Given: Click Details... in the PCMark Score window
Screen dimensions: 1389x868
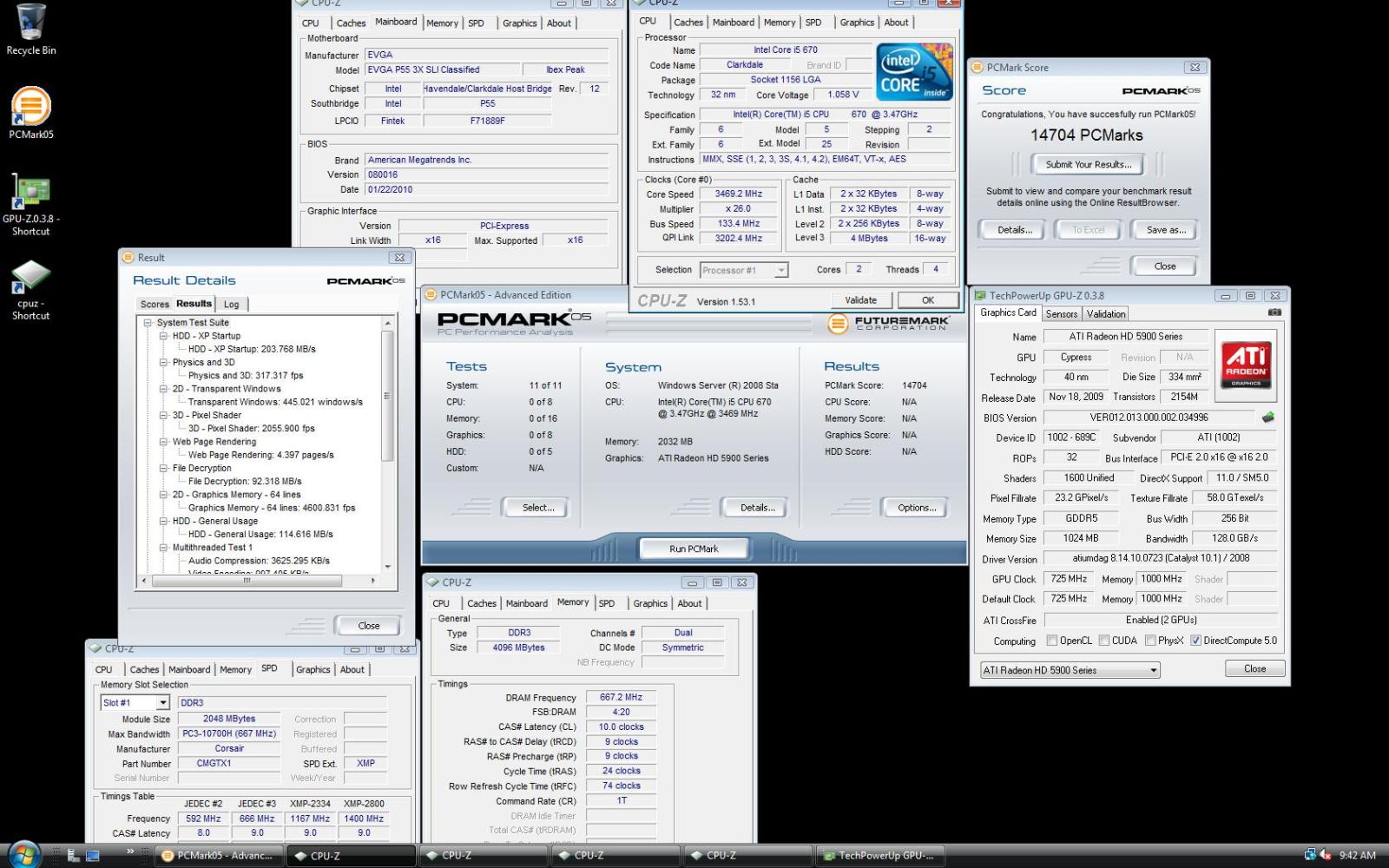Looking at the screenshot, I should [1014, 230].
